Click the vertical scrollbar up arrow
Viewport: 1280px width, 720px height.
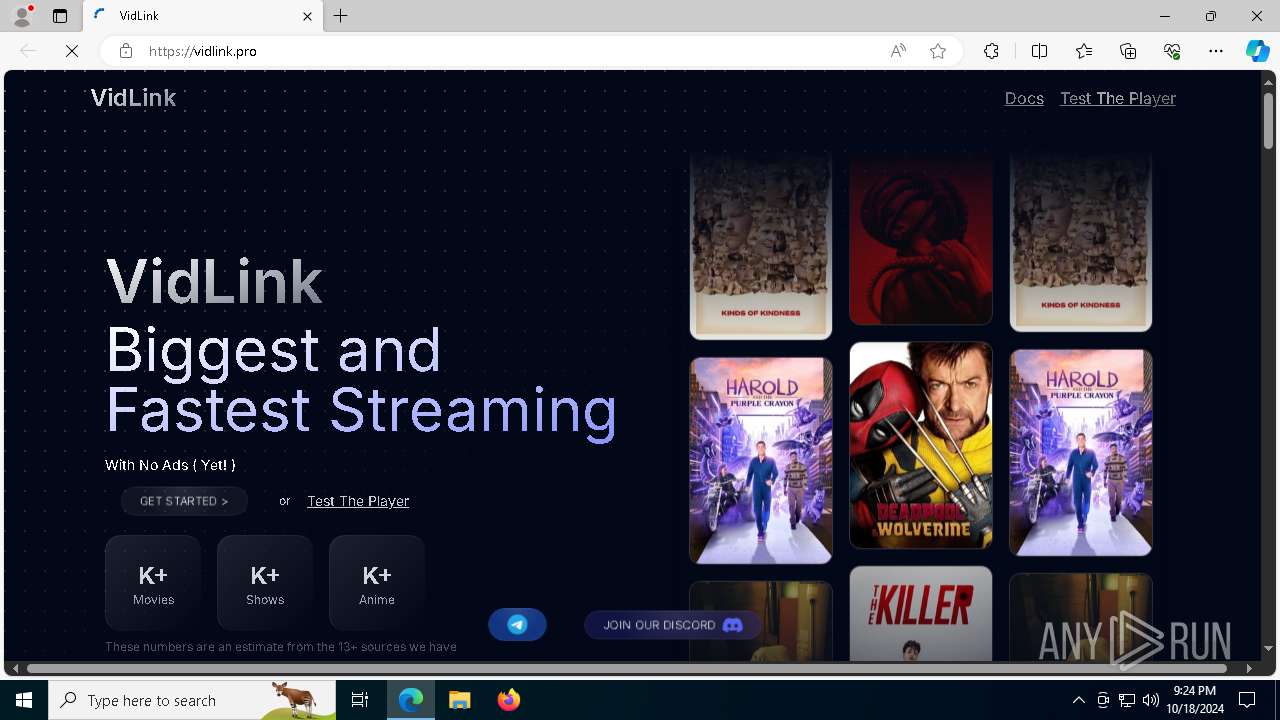click(x=1268, y=81)
